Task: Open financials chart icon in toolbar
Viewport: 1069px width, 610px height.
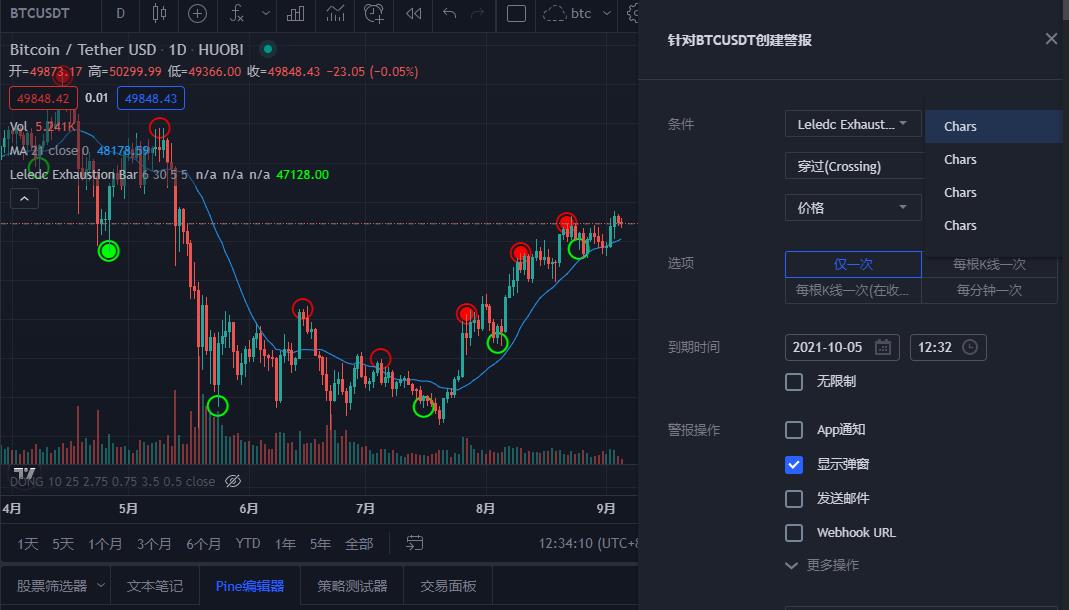Action: (335, 14)
